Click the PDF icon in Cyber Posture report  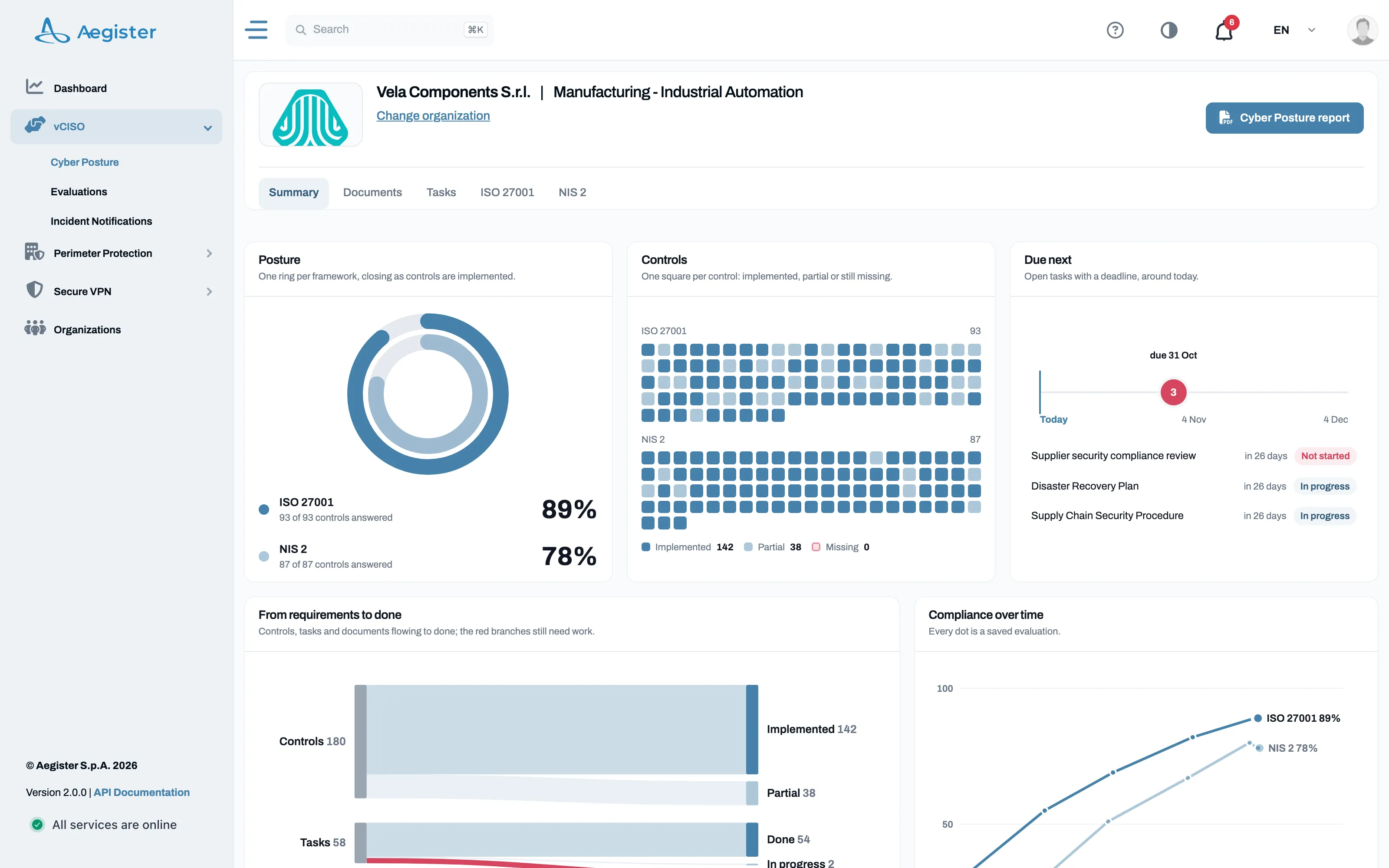pyautogui.click(x=1225, y=118)
